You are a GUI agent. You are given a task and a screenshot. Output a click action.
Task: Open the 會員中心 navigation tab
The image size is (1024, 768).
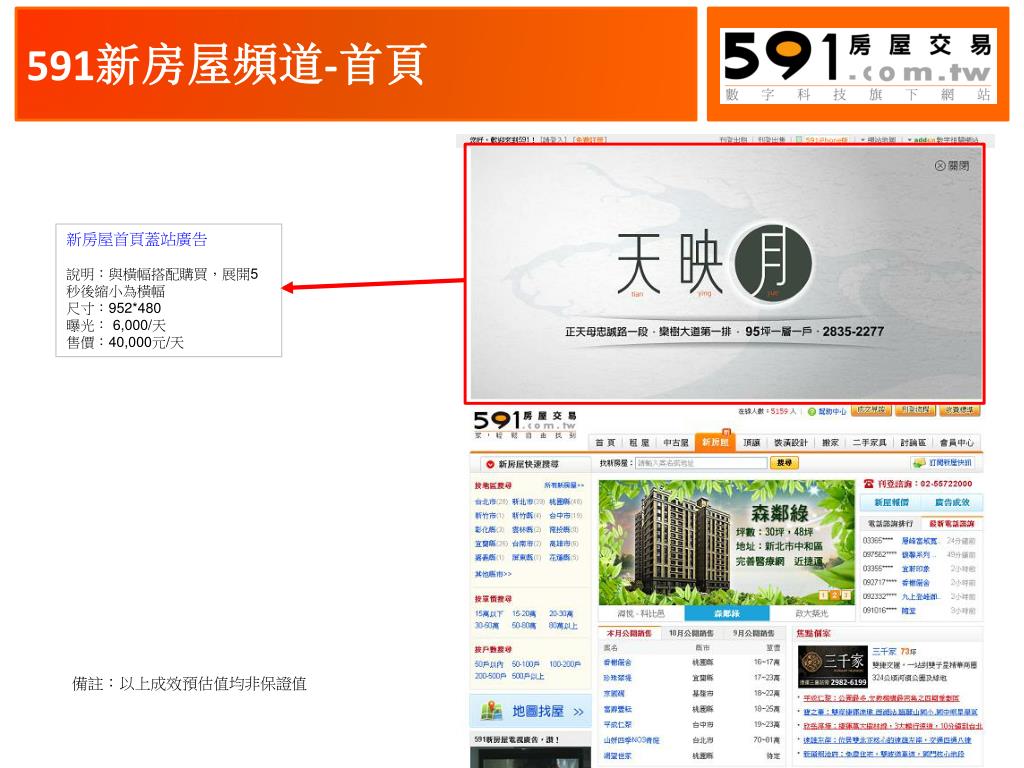pyautogui.click(x=956, y=442)
